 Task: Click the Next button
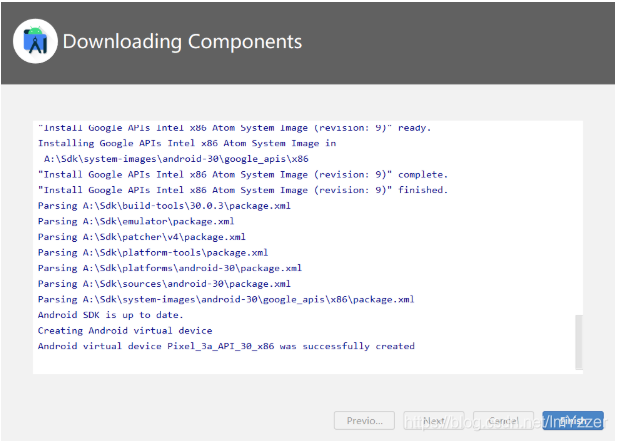[x=434, y=421]
